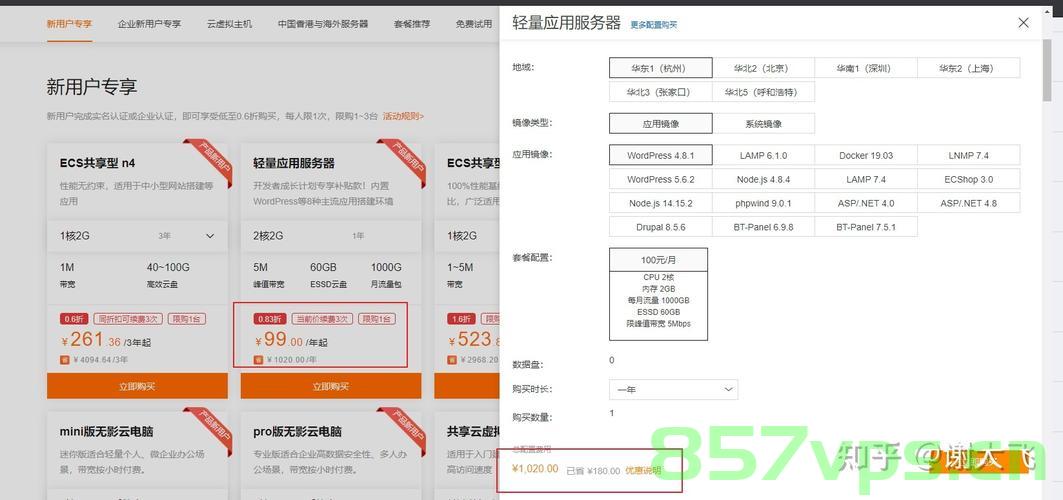Pick Node.js 4.8.4 application image

[763, 179]
